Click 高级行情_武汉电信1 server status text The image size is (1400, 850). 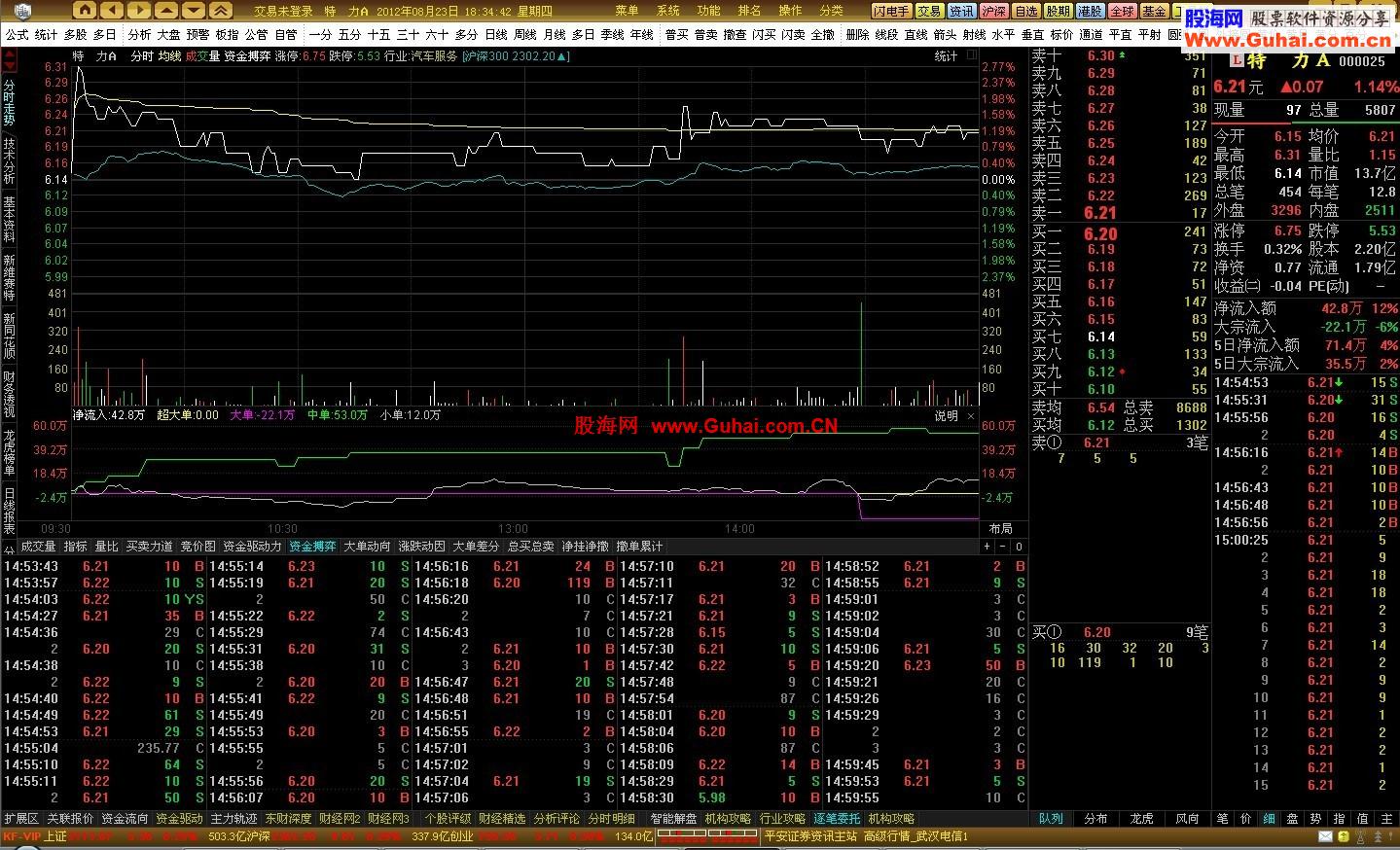click(x=915, y=836)
